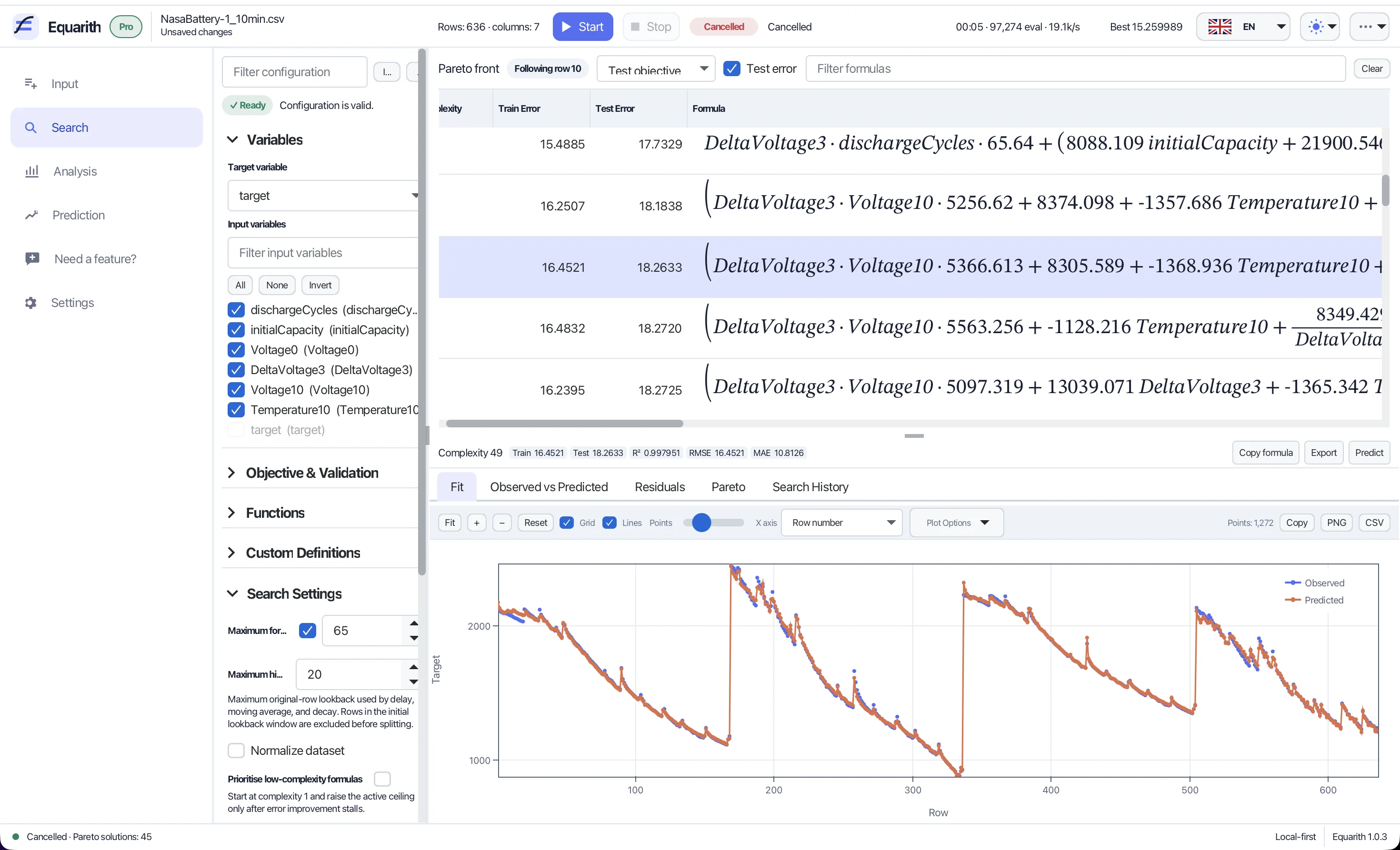Enable Prioritise low-complexity formulas

point(382,779)
